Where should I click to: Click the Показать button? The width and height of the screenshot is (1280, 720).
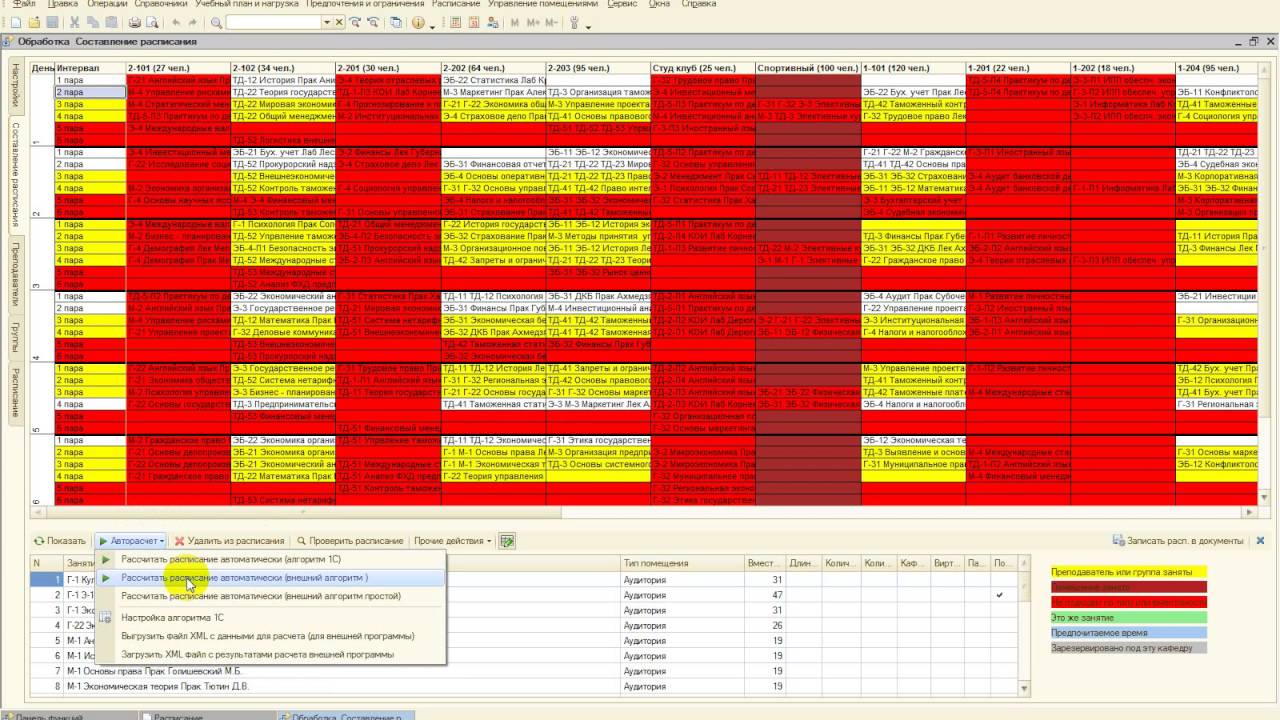point(60,541)
